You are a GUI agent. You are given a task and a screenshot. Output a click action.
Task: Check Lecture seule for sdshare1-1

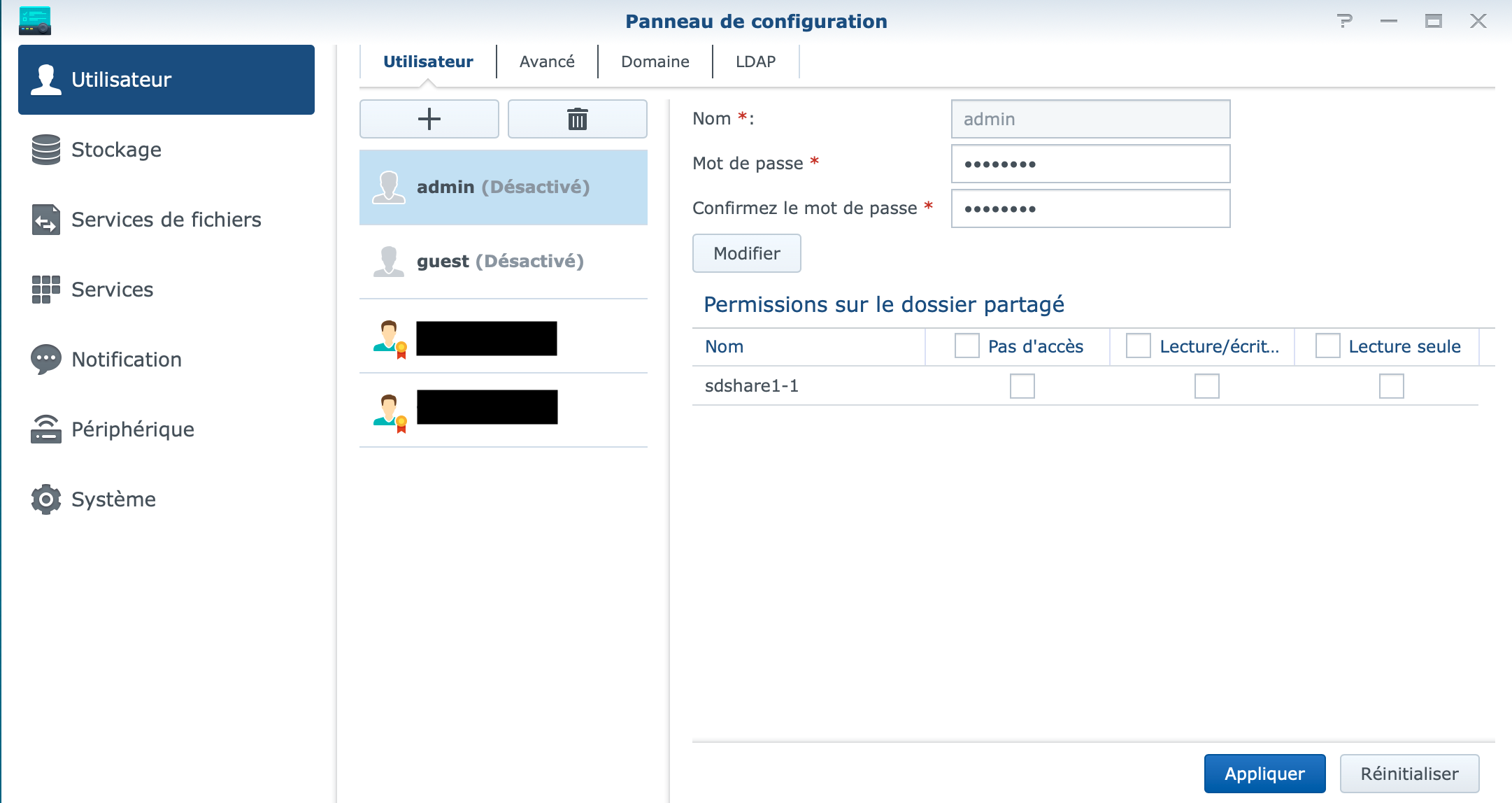point(1391,386)
